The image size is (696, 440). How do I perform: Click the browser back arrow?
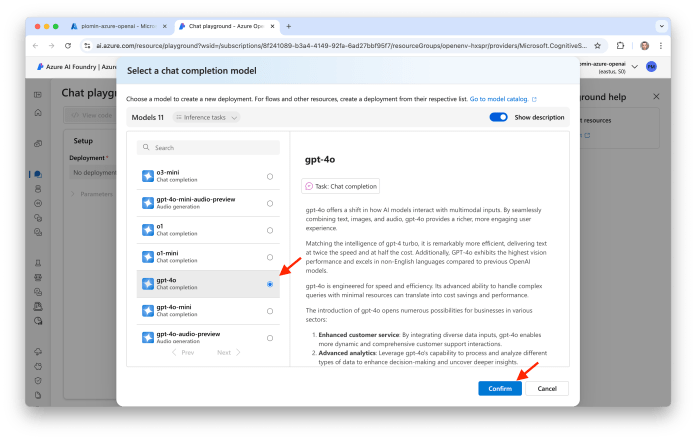coord(36,46)
